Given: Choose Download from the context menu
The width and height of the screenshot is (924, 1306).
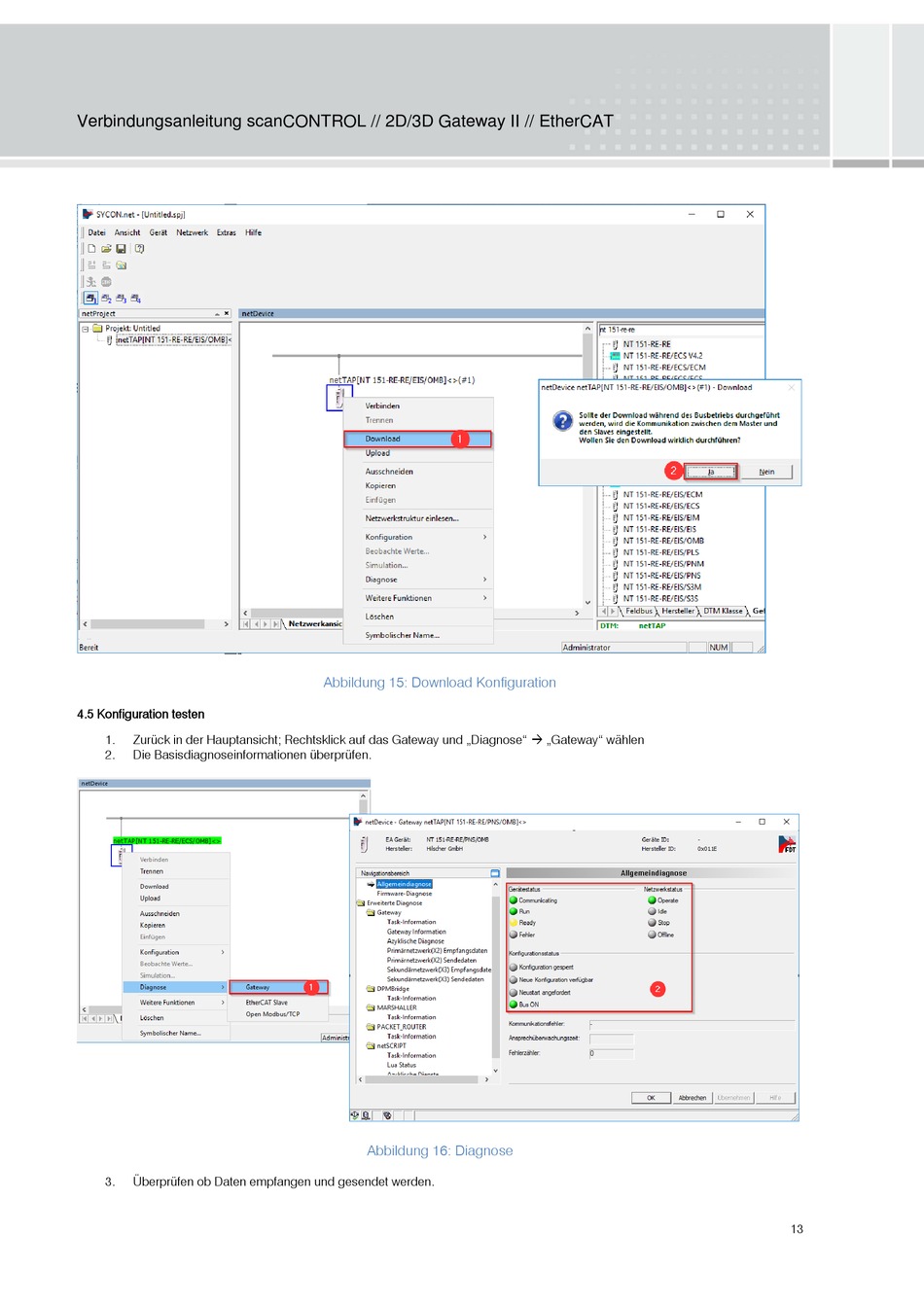Looking at the screenshot, I should pyautogui.click(x=418, y=440).
